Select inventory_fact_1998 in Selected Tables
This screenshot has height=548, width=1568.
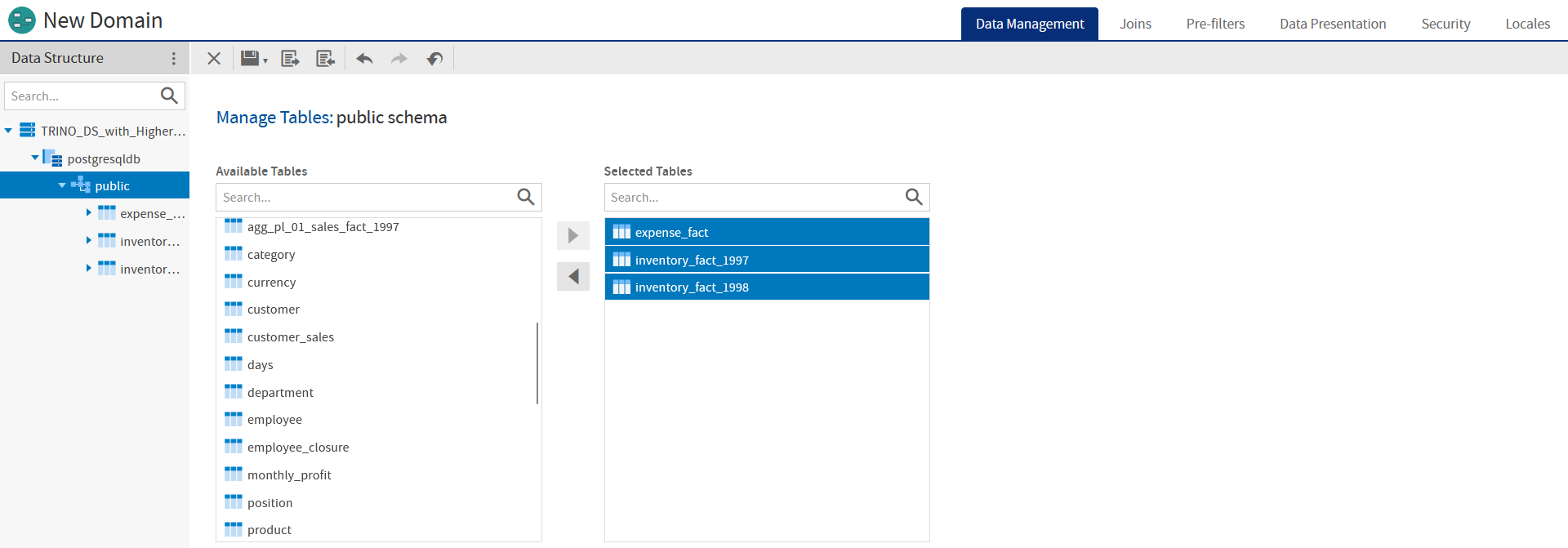(767, 287)
